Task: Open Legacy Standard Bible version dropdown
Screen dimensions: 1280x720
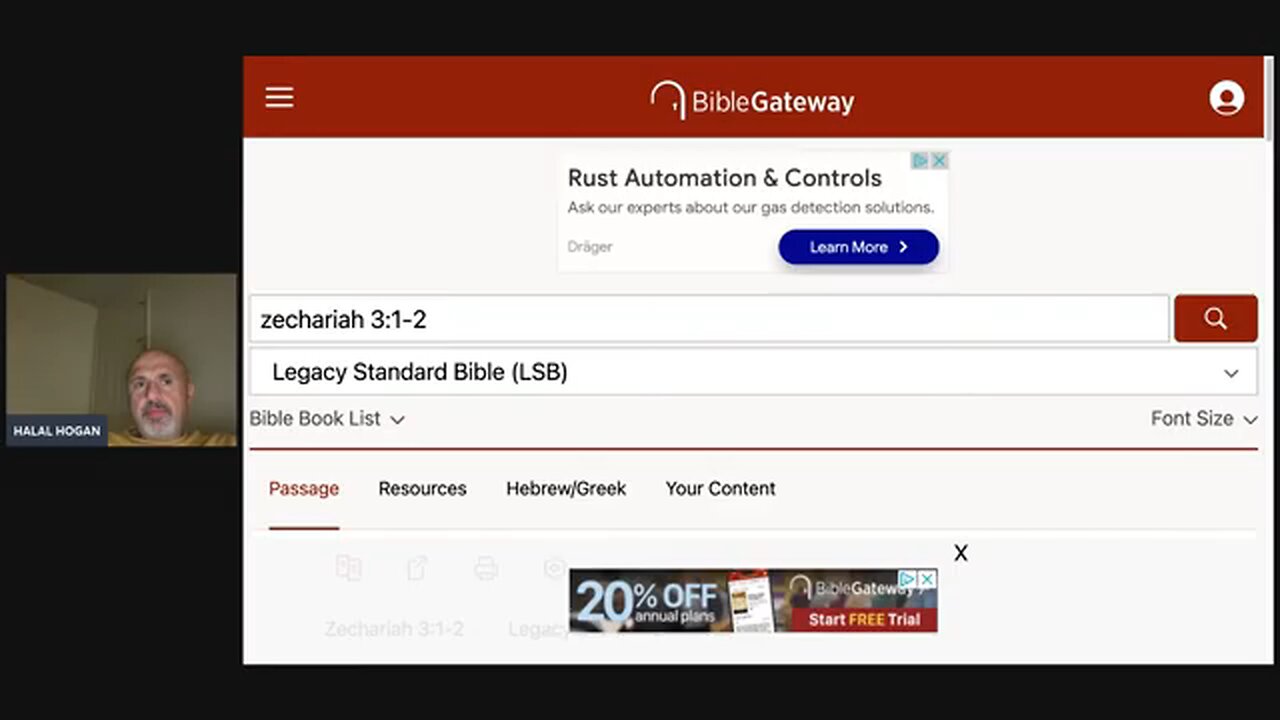Action: point(754,372)
